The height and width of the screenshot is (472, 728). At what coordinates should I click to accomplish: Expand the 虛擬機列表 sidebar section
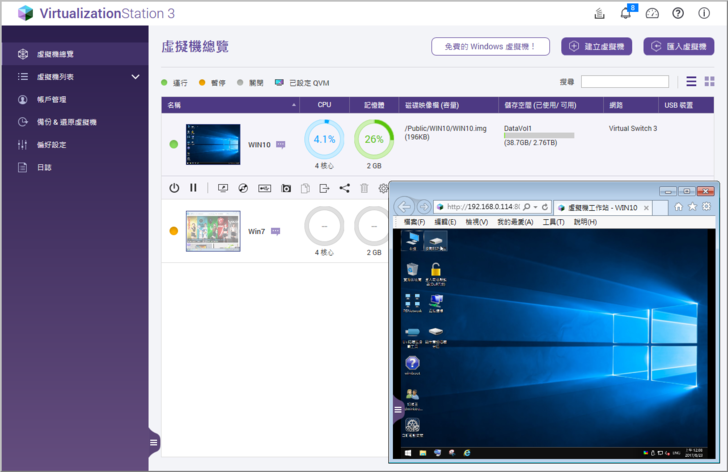click(x=135, y=76)
